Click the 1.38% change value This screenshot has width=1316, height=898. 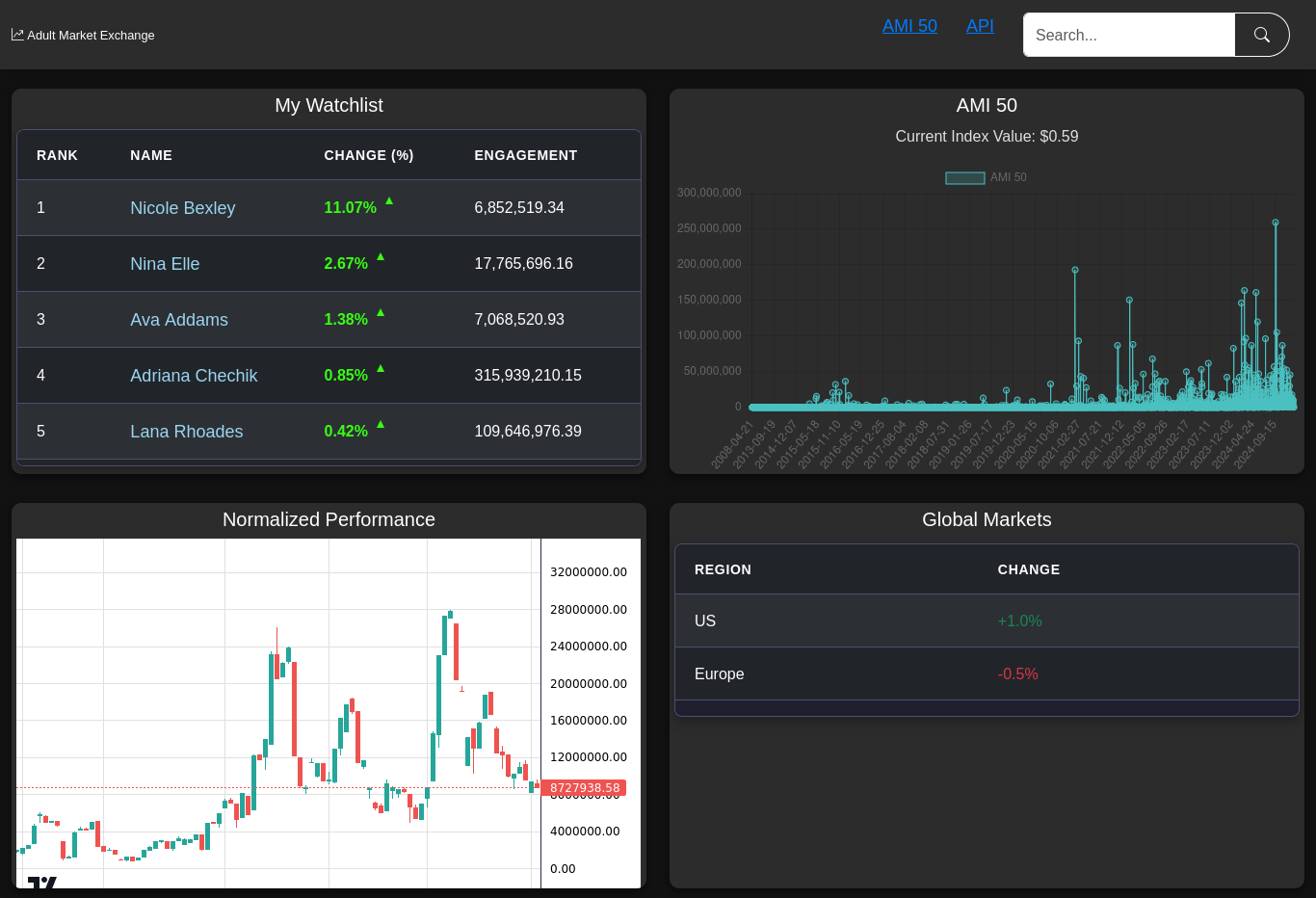click(346, 320)
